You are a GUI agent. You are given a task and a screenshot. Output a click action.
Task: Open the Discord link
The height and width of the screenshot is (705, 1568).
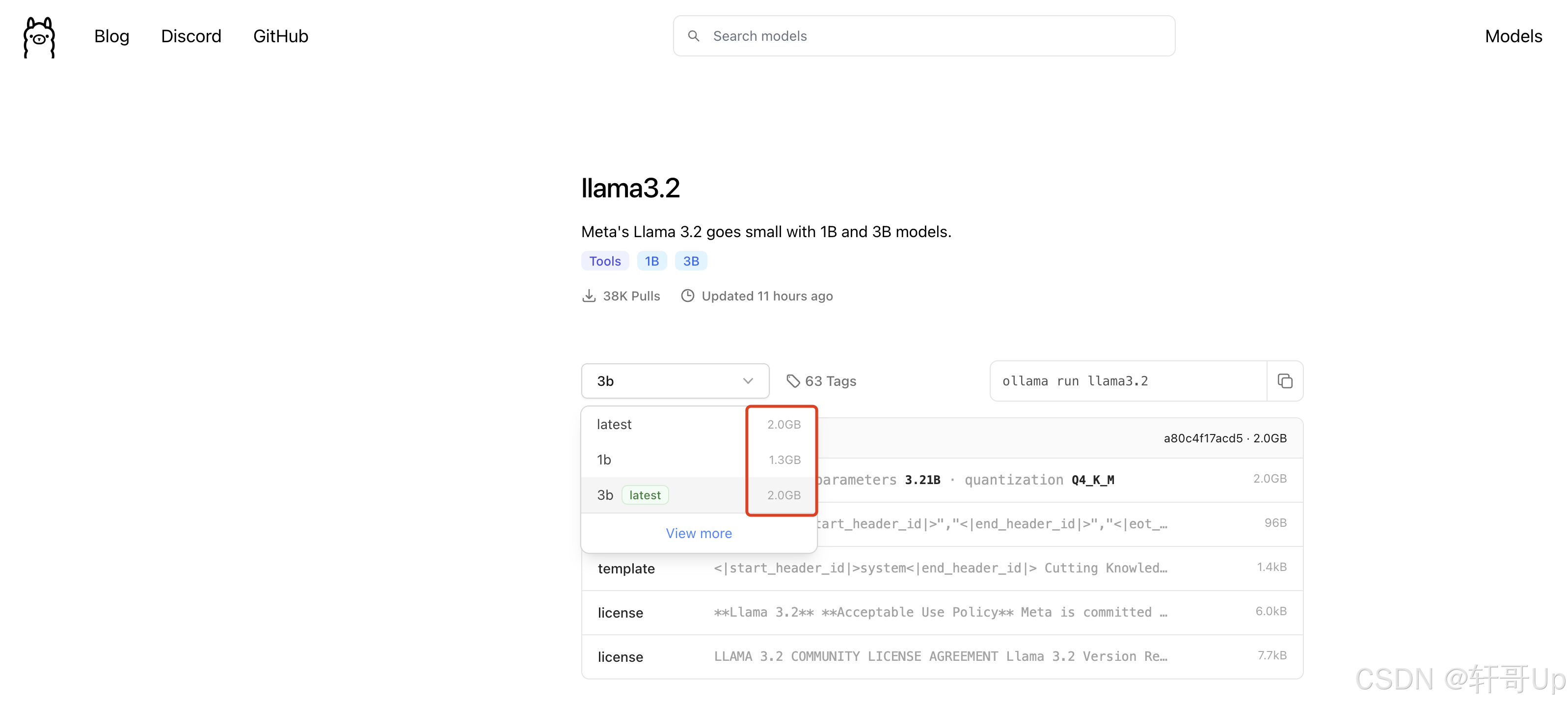coord(191,36)
